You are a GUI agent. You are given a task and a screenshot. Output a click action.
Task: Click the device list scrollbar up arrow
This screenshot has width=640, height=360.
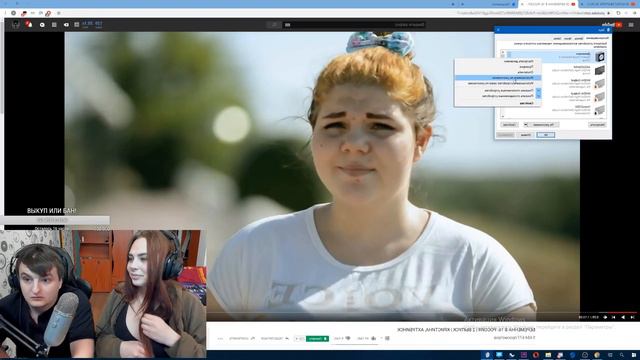pyautogui.click(x=503, y=52)
